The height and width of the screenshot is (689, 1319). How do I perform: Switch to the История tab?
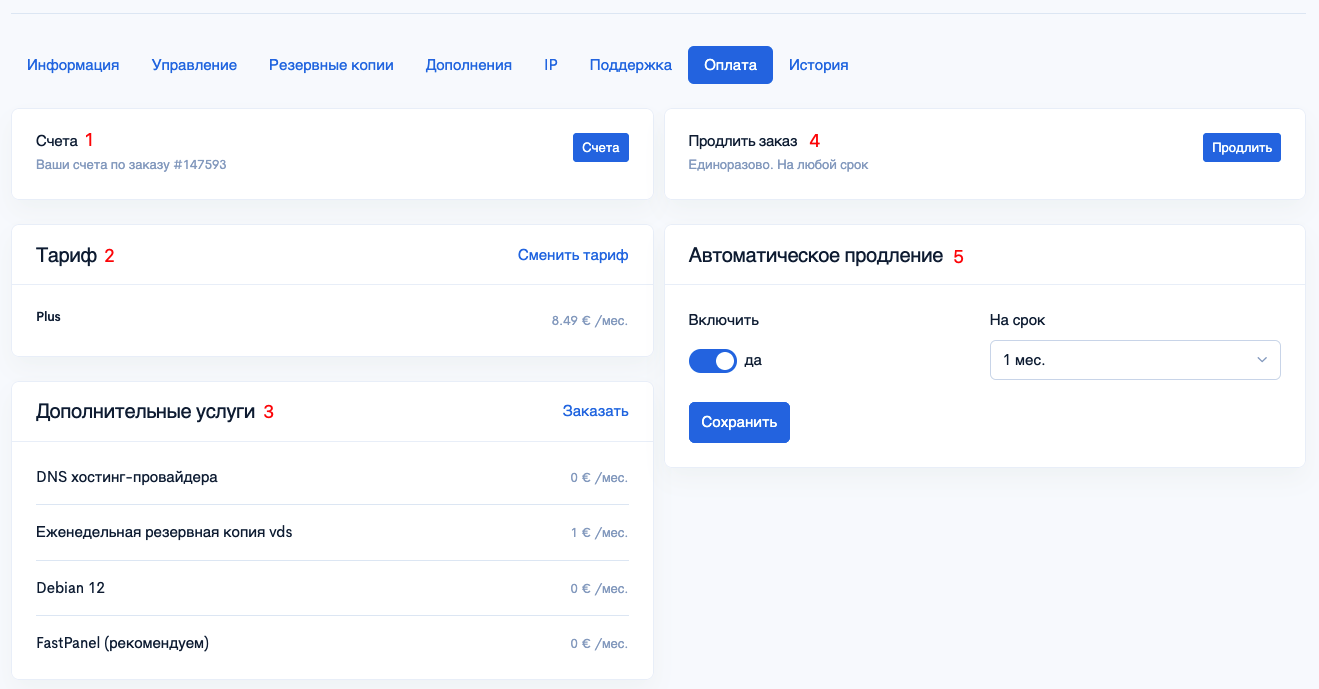pos(818,65)
